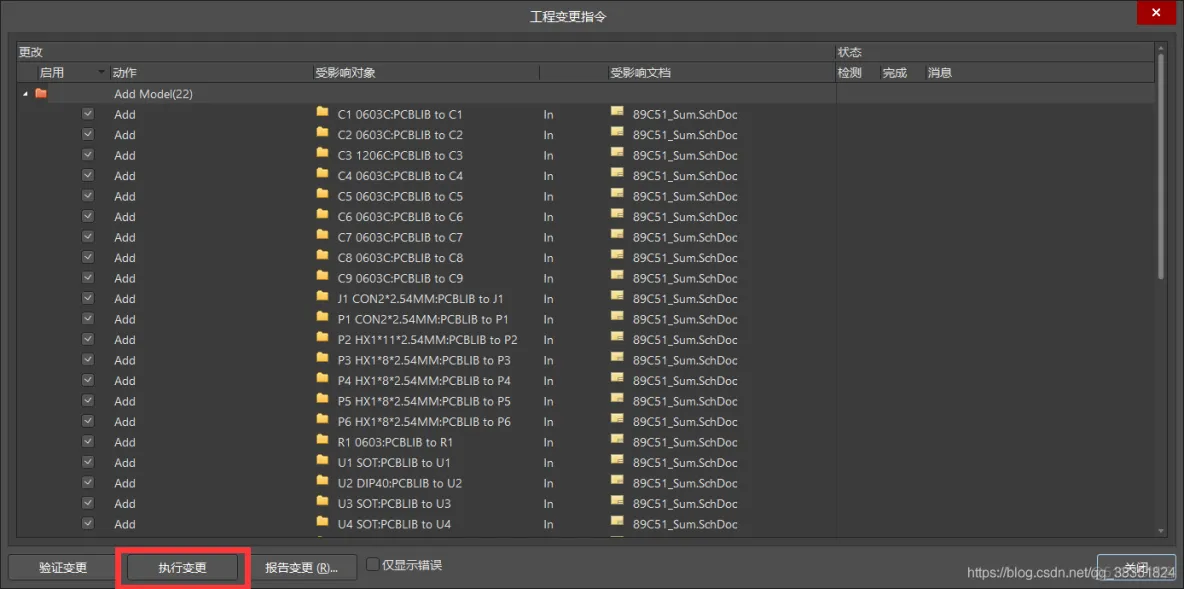The width and height of the screenshot is (1184, 589).
Task: Click 89C51_Sum.SchDoc text in J1 row
Action: (685, 298)
